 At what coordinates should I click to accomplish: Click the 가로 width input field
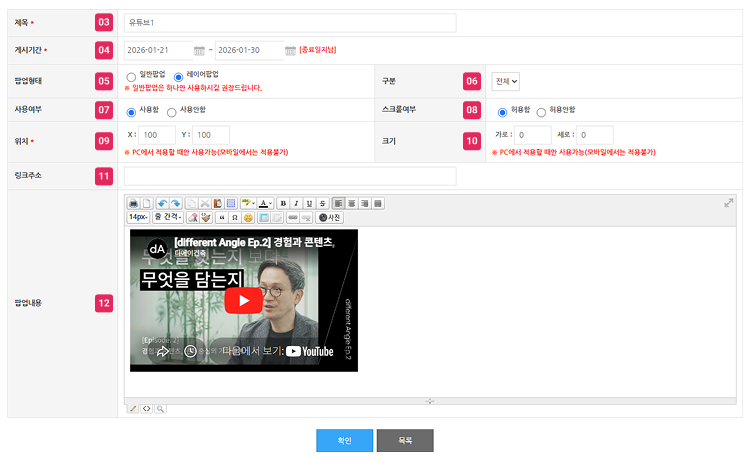(x=533, y=135)
